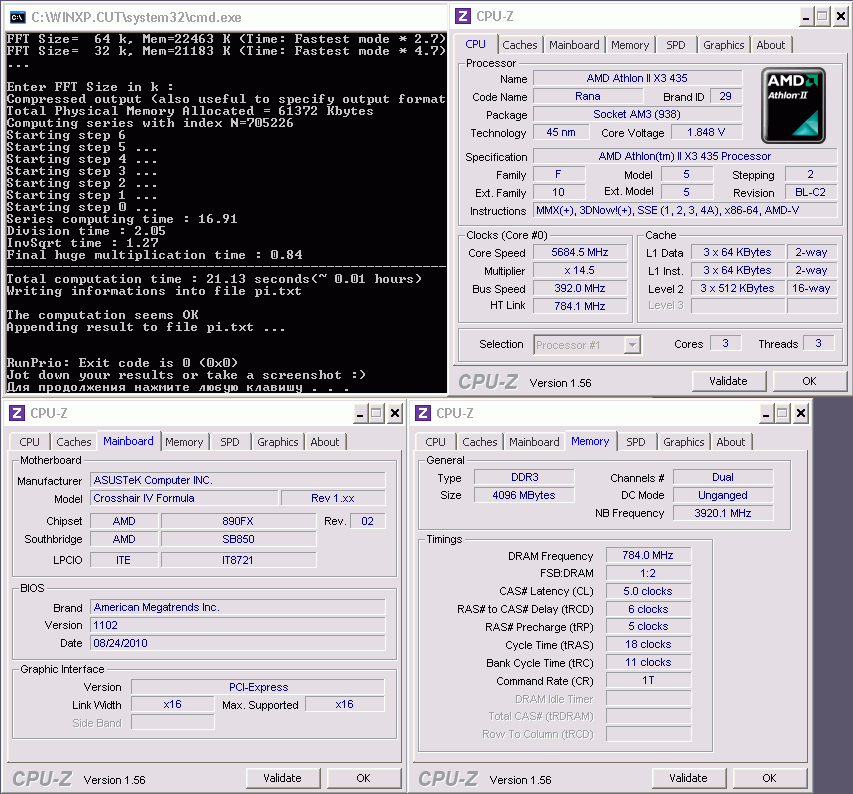Click the cmd.exe title bar icon
This screenshot has width=853, height=794.
[17, 17]
